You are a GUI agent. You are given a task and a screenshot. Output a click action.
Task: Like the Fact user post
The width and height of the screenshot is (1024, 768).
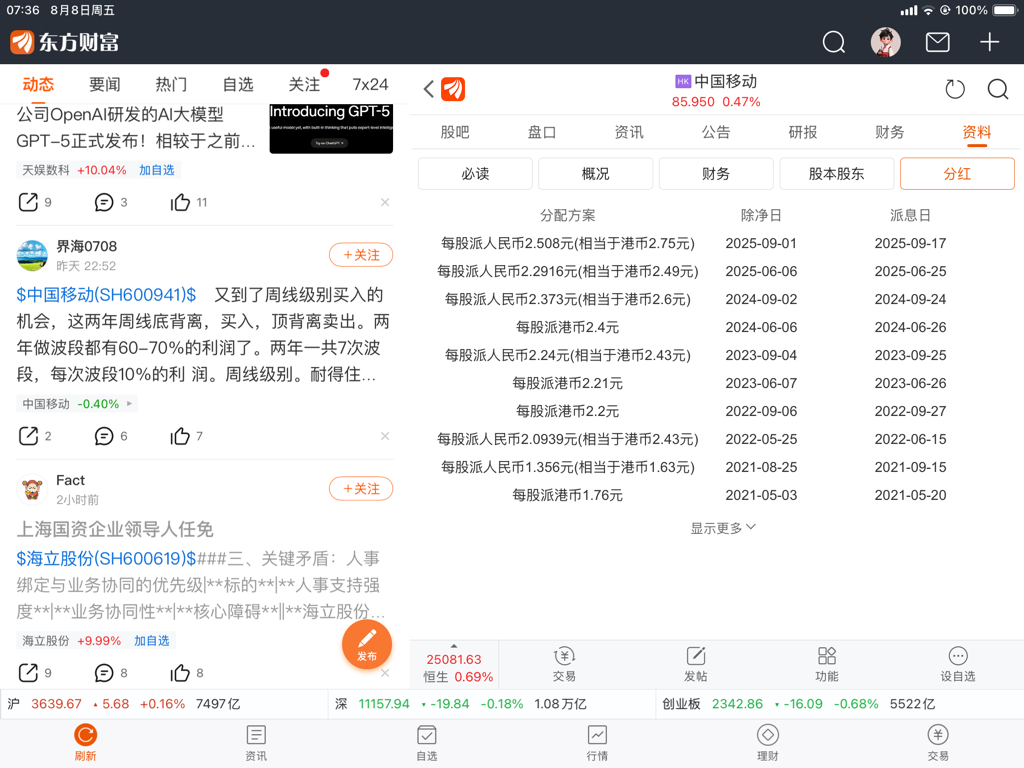(x=180, y=673)
